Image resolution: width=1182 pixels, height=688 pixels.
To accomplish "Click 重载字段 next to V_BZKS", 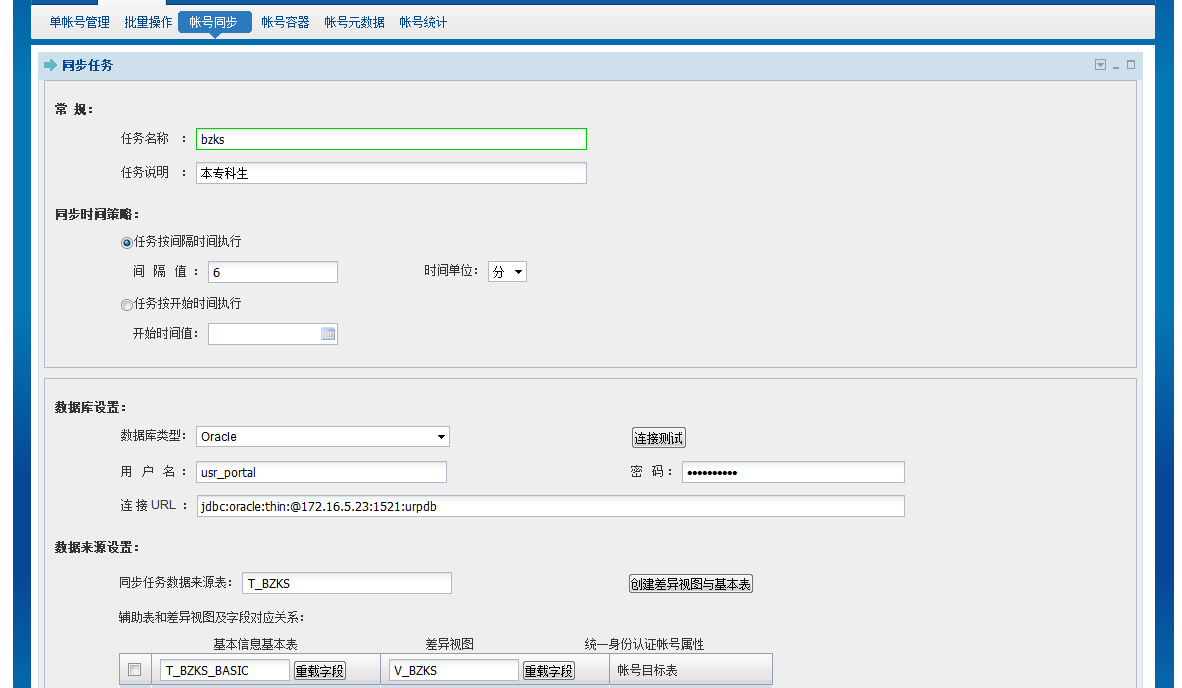I will pyautogui.click(x=549, y=671).
